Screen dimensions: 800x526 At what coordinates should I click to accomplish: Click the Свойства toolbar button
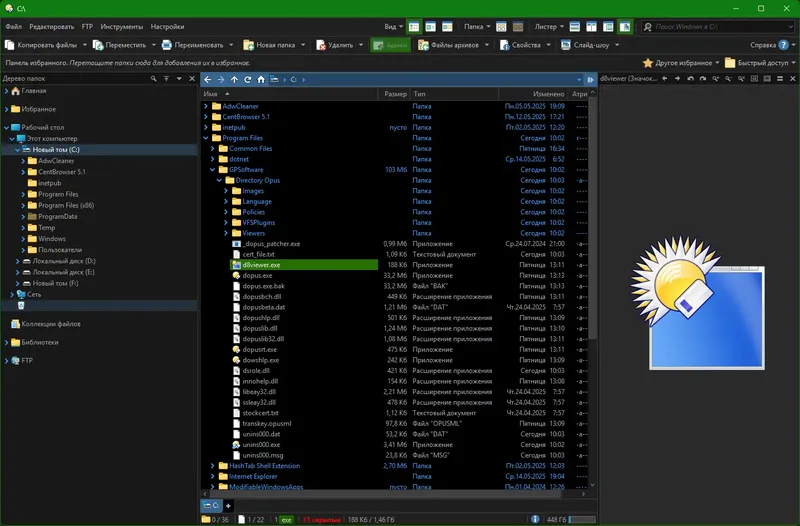tap(520, 45)
